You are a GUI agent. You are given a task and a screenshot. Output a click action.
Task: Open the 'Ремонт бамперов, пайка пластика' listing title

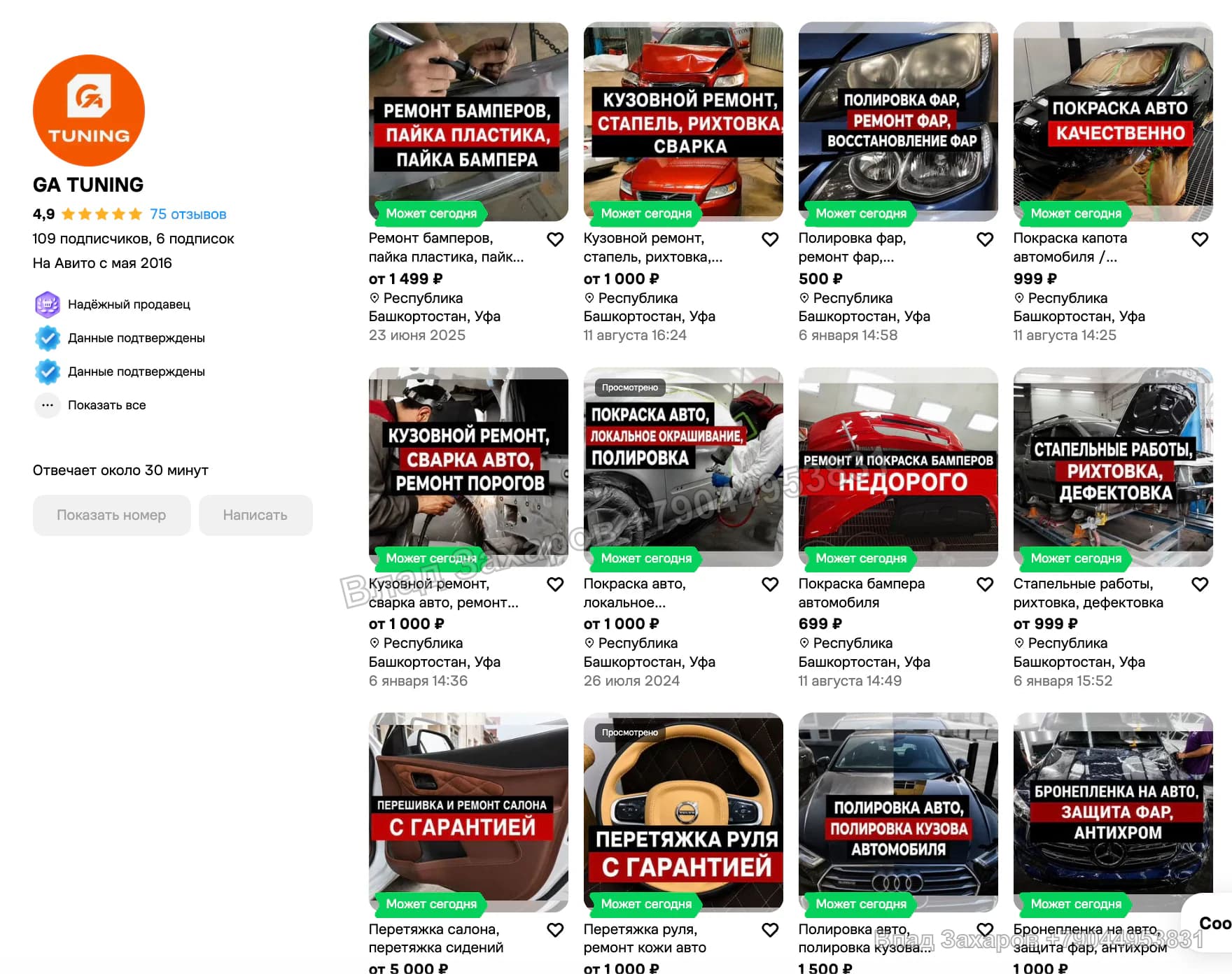click(x=446, y=248)
